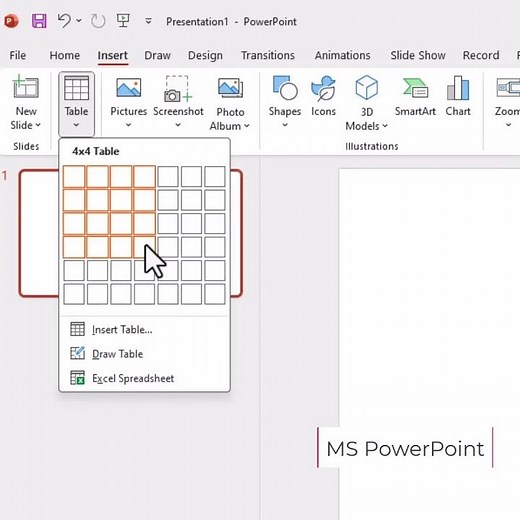
Task: Click the Screenshot icon
Action: tap(178, 88)
